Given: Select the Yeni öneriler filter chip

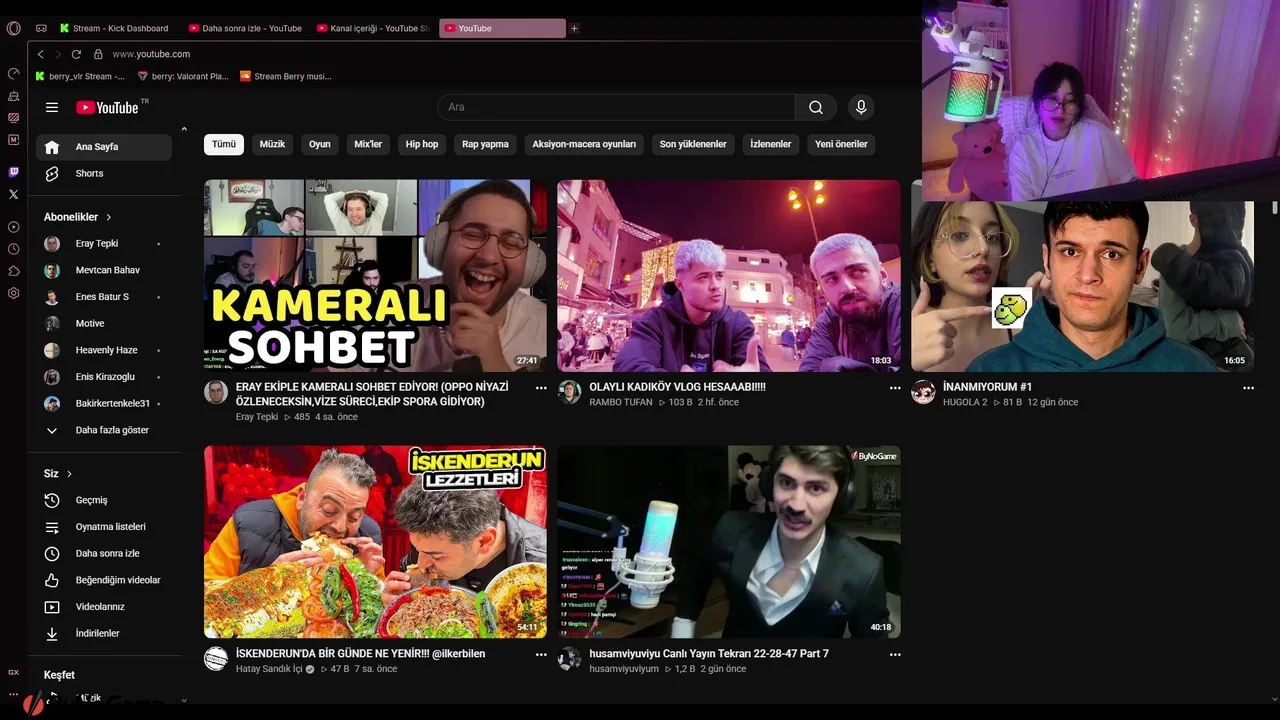Looking at the screenshot, I should click(x=841, y=144).
